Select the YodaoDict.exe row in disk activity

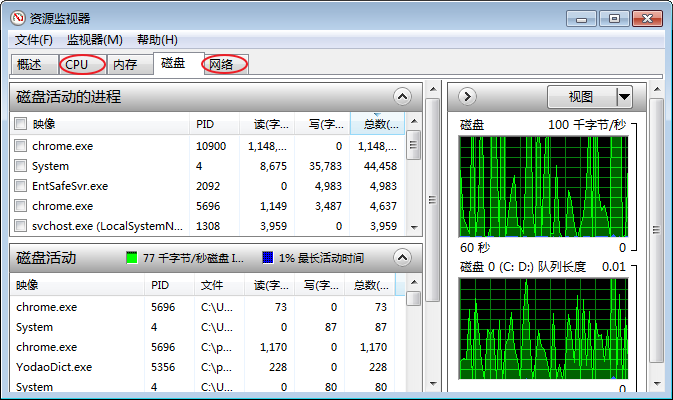click(x=54, y=367)
